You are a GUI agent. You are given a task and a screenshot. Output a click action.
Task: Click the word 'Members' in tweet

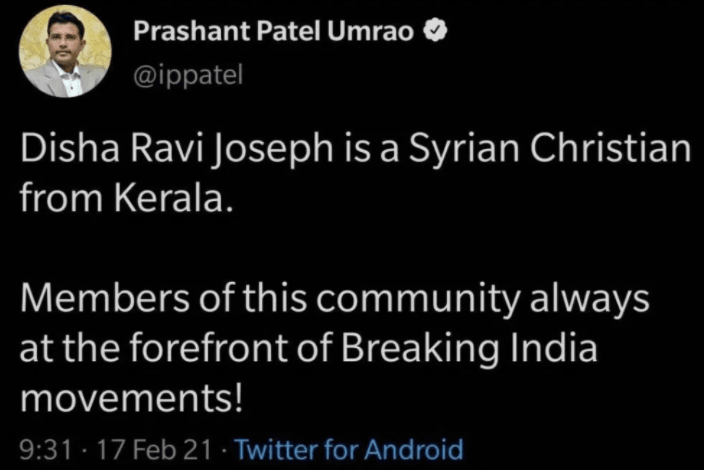click(x=104, y=299)
